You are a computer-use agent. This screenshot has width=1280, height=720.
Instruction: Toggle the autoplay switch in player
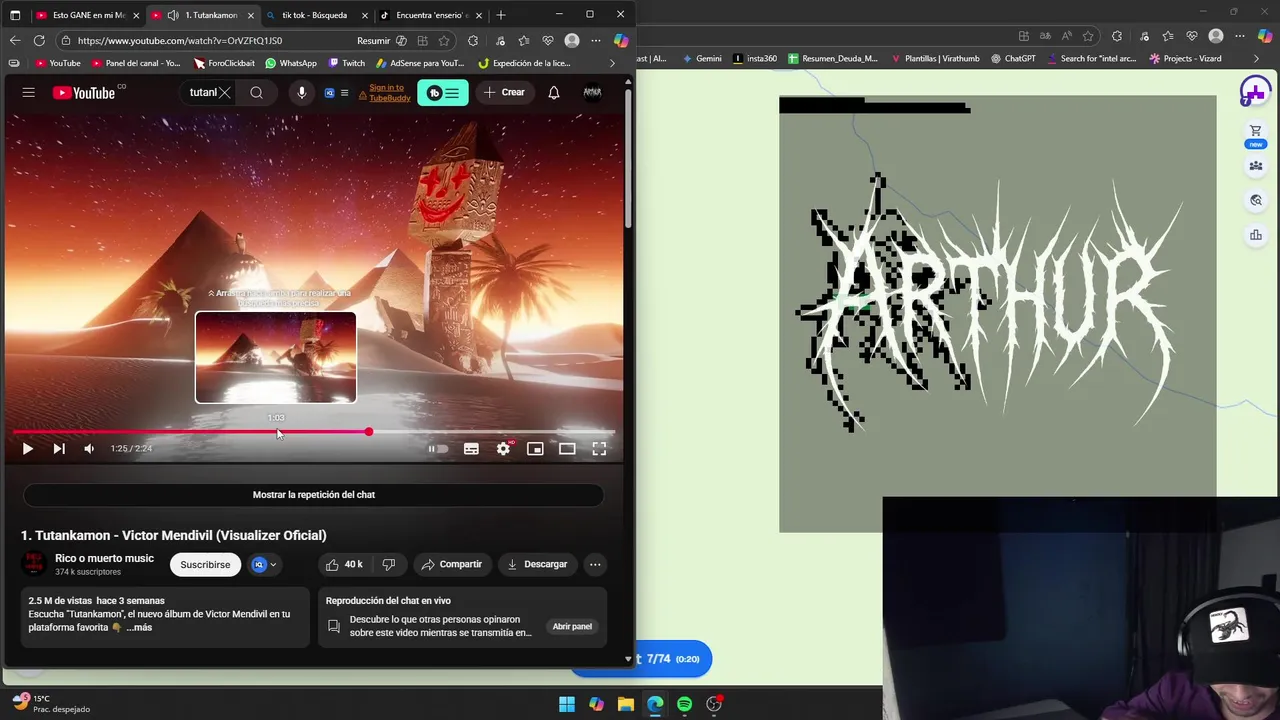click(x=438, y=449)
